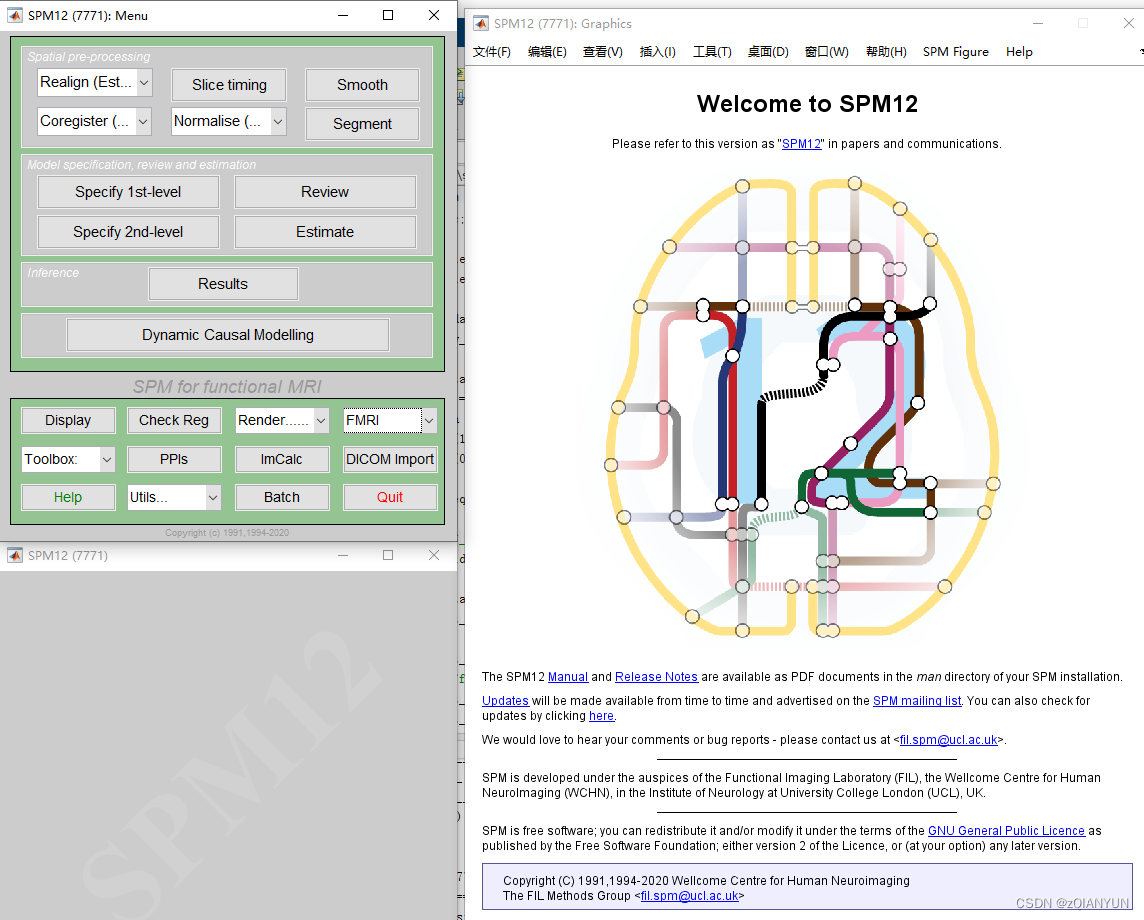The width and height of the screenshot is (1144, 920).
Task: Click the Display button
Action: coord(69,420)
